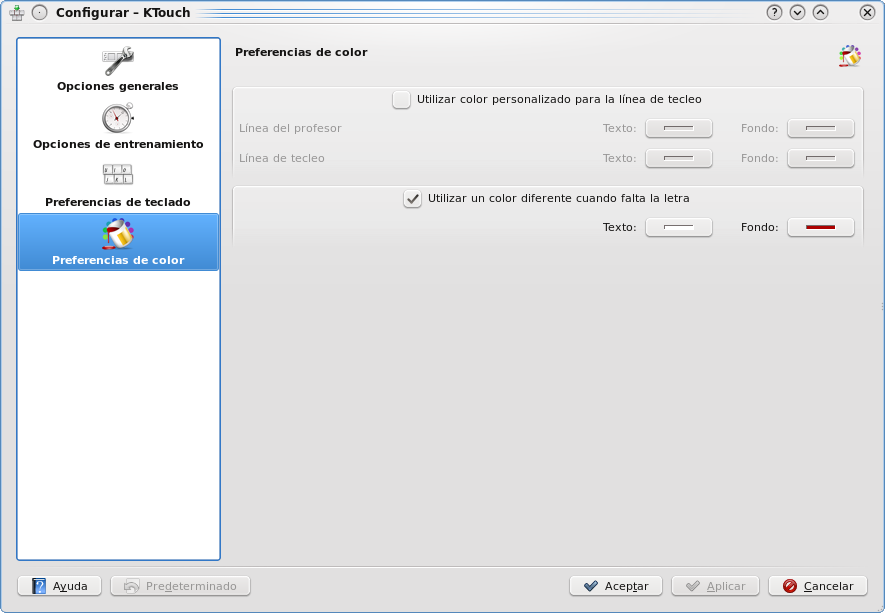
Task: Choose the red Fondo color swatch
Action: point(821,227)
